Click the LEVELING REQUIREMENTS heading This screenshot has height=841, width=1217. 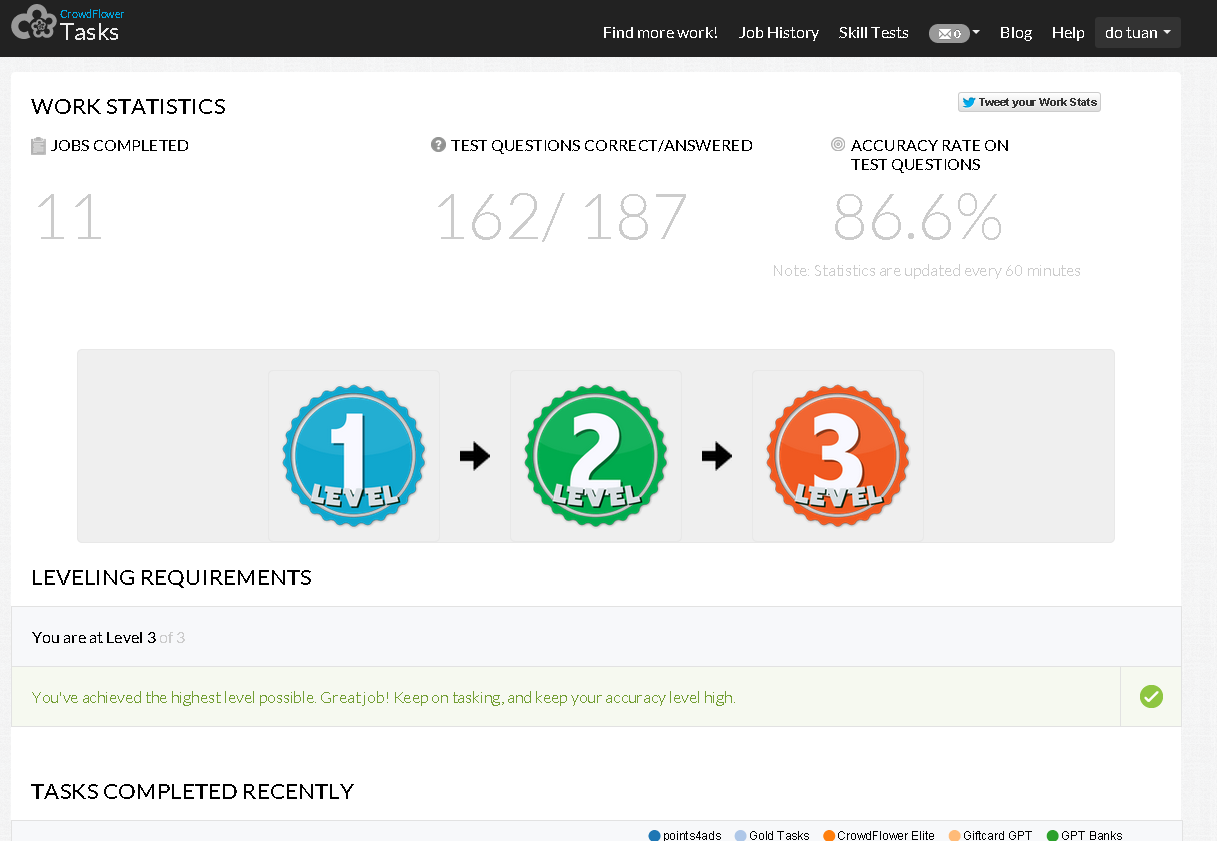(171, 577)
